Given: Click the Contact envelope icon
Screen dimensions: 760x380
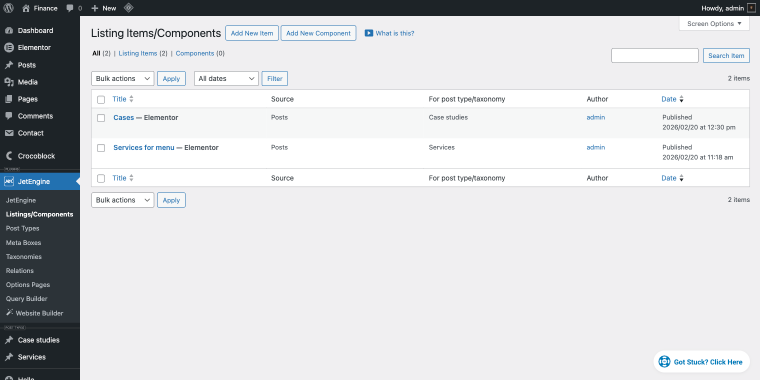Looking at the screenshot, I should 8,133.
